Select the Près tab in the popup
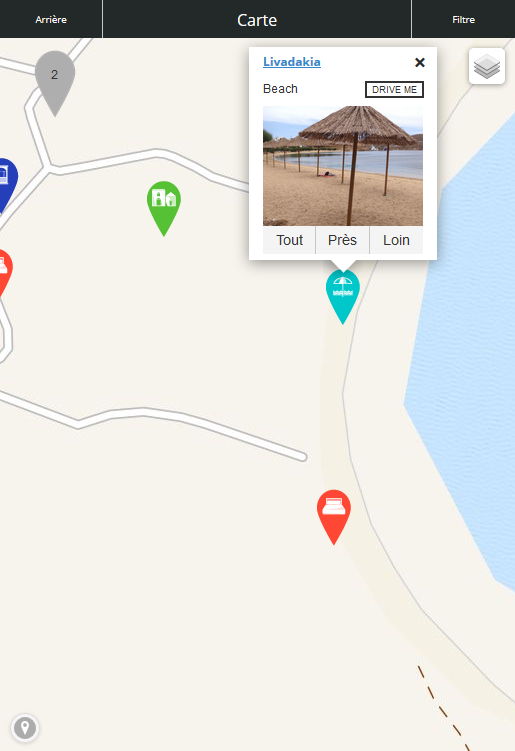 click(342, 240)
